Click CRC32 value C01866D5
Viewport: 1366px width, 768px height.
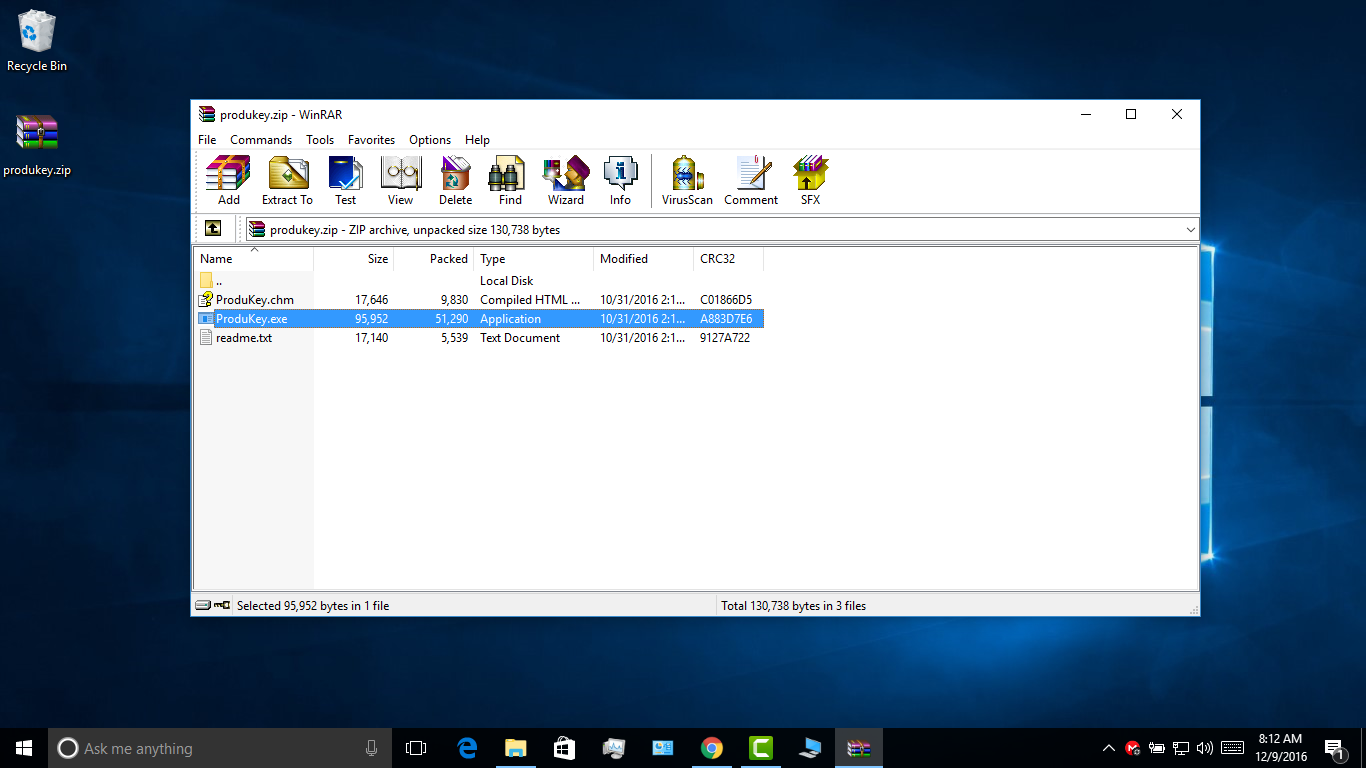coord(726,300)
